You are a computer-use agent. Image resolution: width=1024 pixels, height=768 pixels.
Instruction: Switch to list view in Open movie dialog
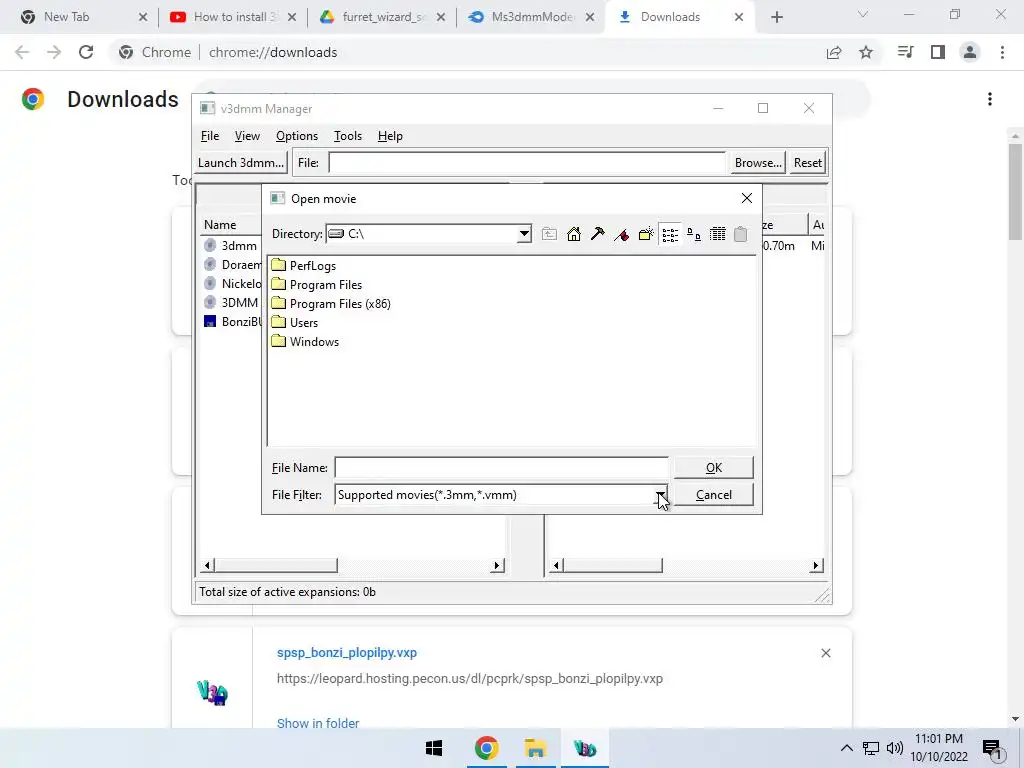(x=669, y=234)
